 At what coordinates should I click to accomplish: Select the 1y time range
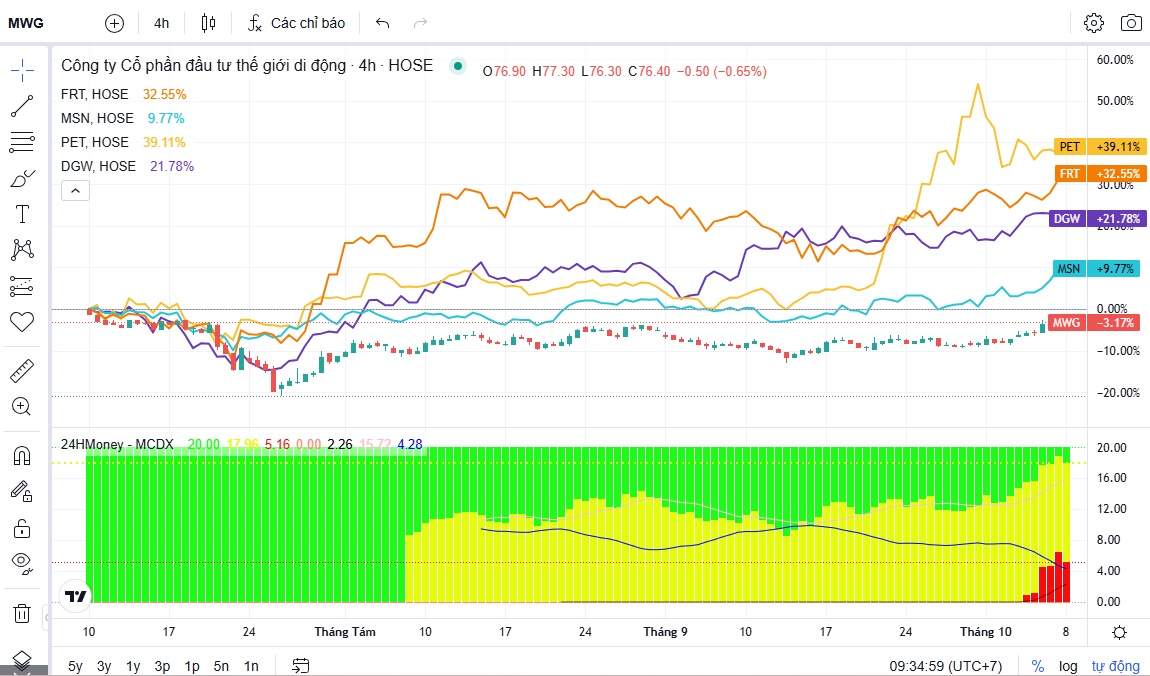(x=133, y=666)
